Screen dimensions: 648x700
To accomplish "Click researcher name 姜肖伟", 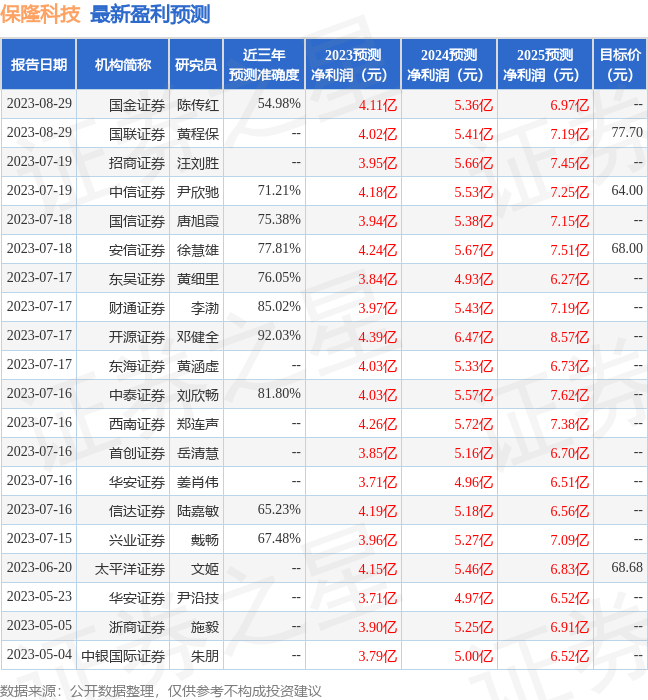I will [198, 483].
